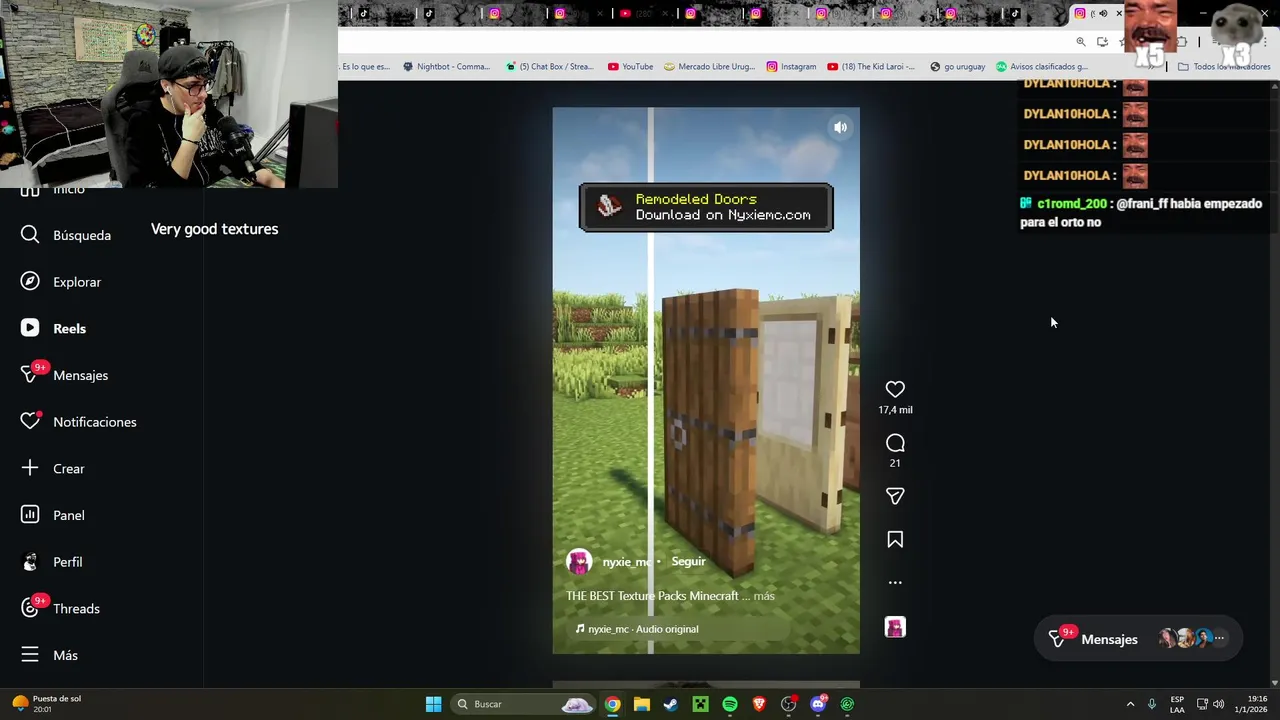The image size is (1280, 720).
Task: Click the taskbar Buscar search box
Action: (x=524, y=704)
